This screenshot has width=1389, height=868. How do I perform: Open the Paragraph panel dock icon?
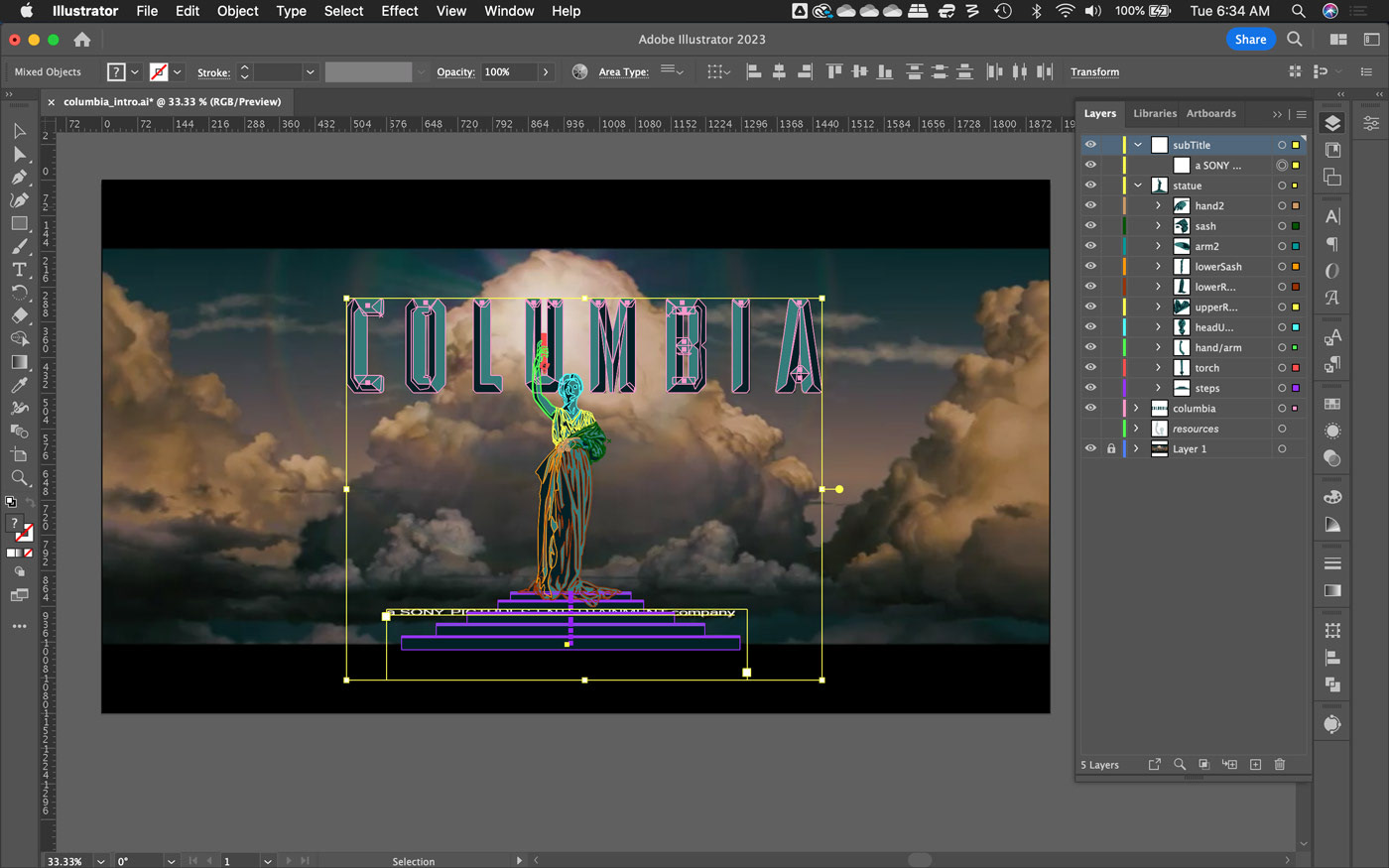tap(1332, 243)
